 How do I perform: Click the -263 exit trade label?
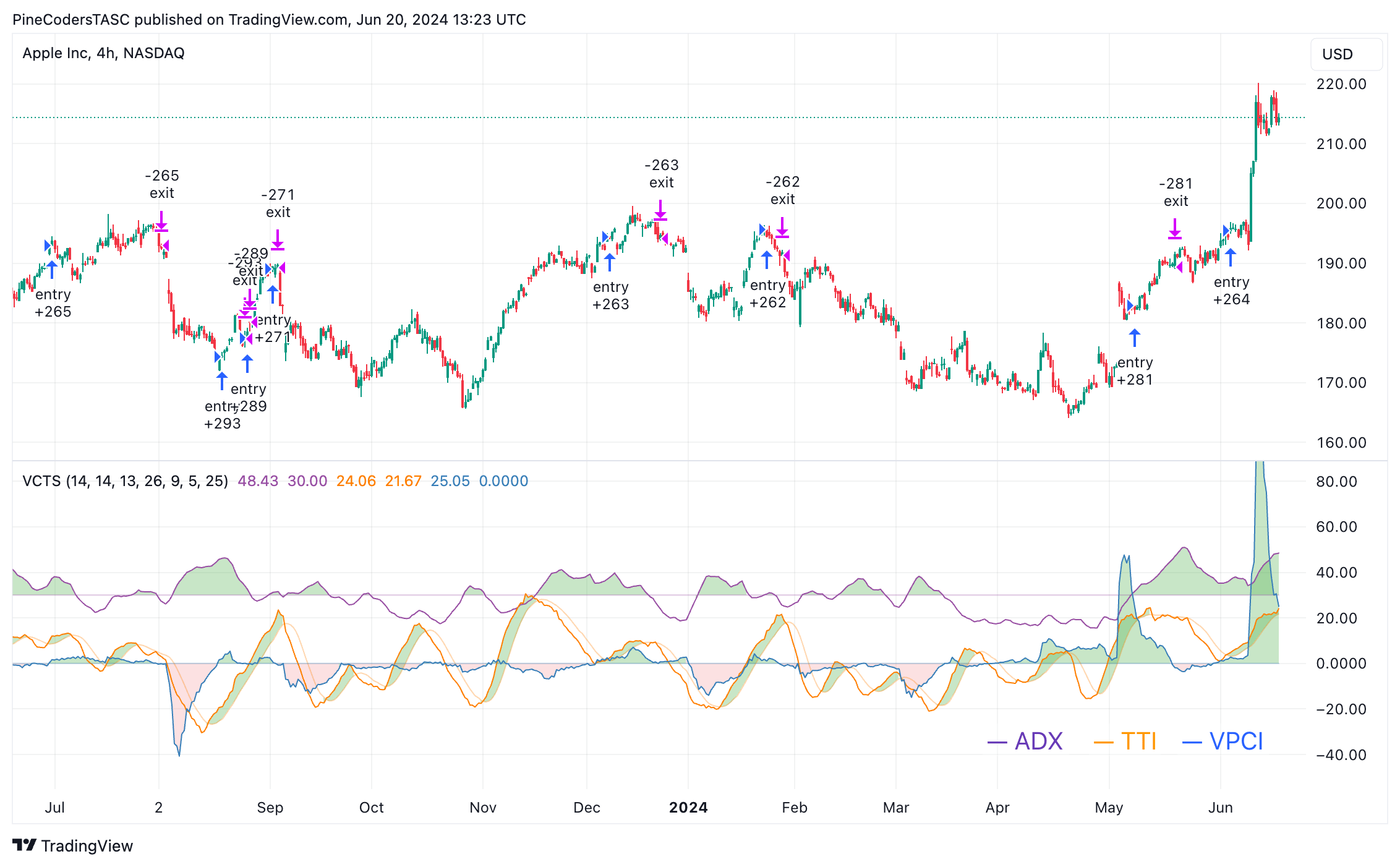(x=662, y=174)
